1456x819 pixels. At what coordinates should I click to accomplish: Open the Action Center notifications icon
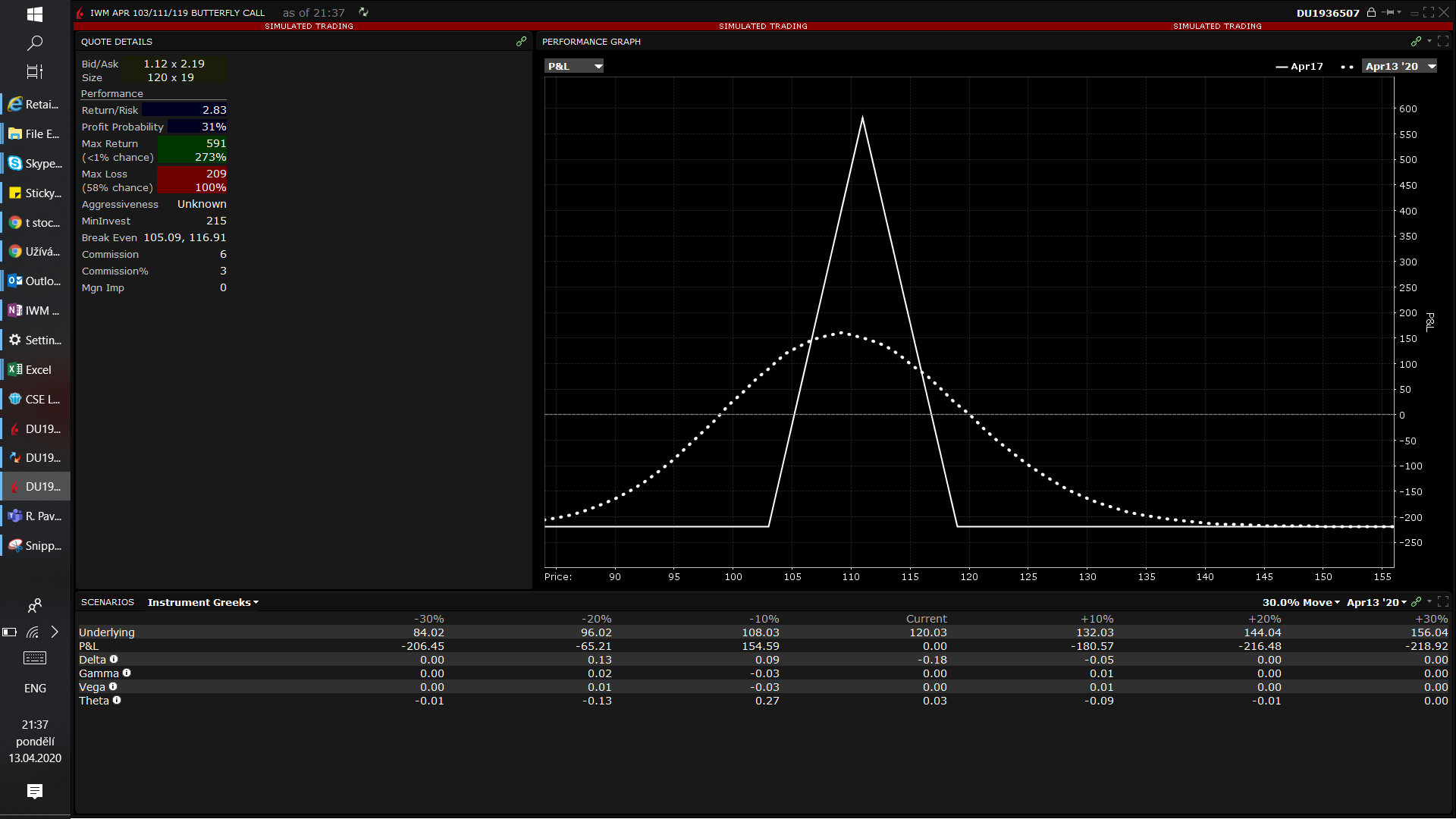coord(35,792)
